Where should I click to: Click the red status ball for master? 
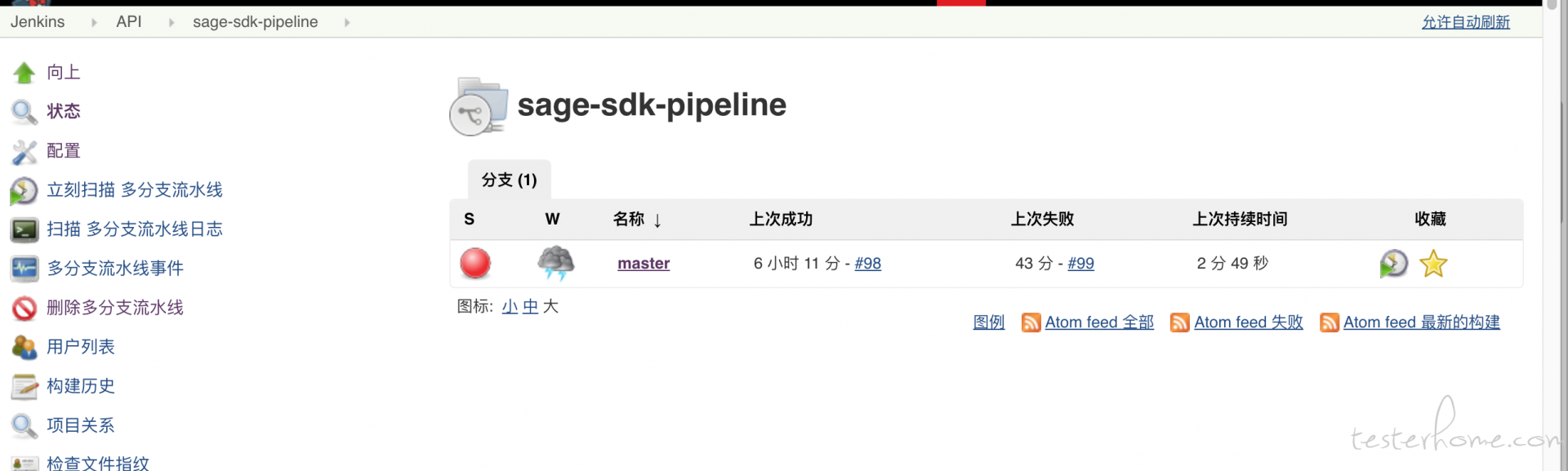(x=475, y=263)
